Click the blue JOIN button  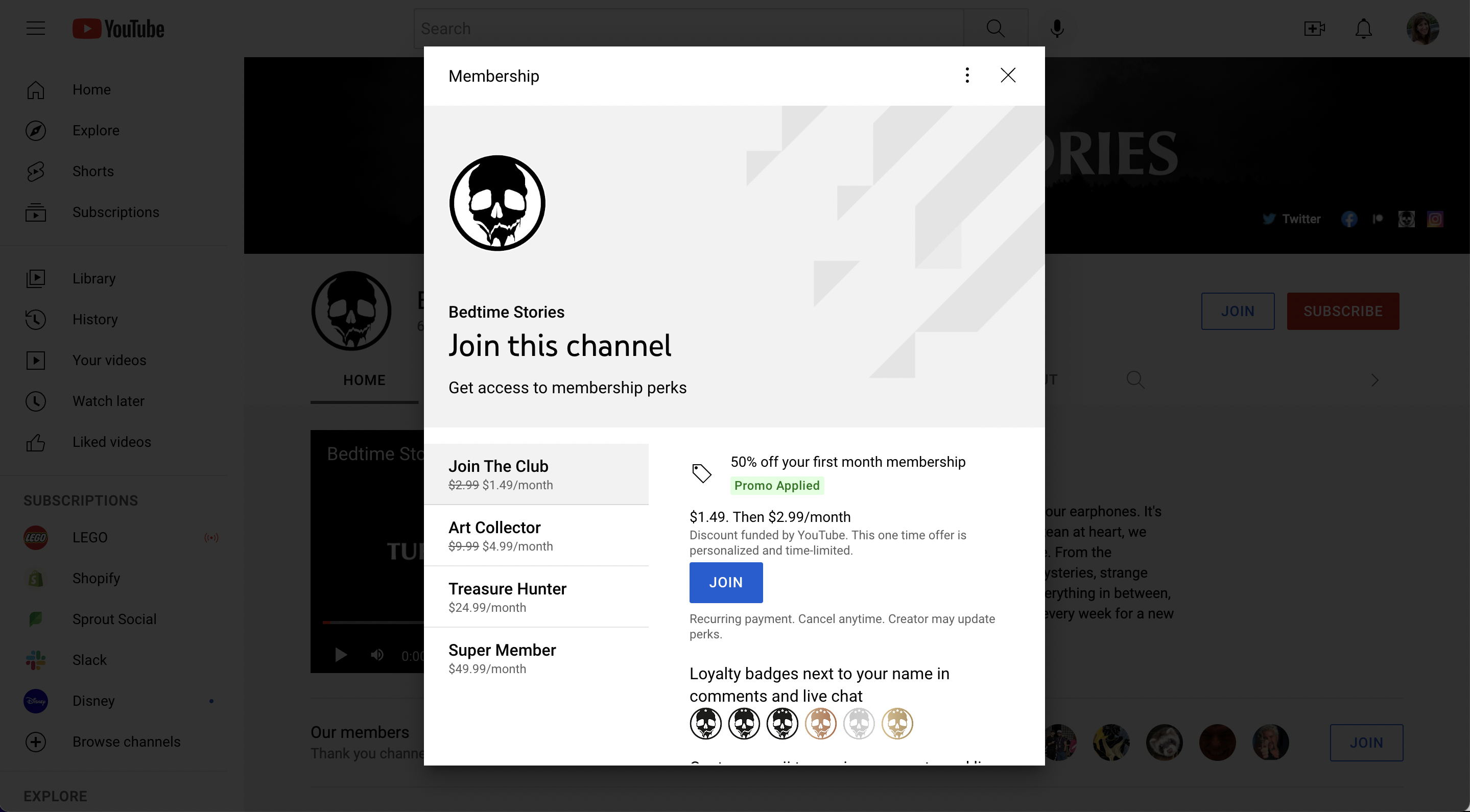tap(725, 582)
